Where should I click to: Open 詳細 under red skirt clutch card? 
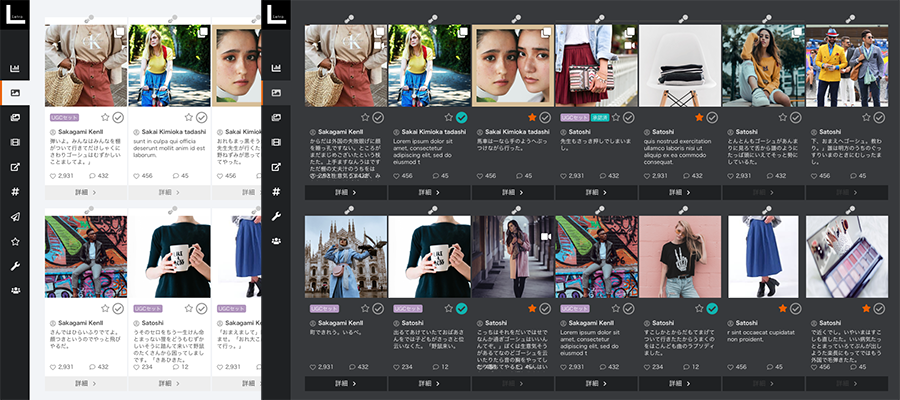tap(596, 192)
